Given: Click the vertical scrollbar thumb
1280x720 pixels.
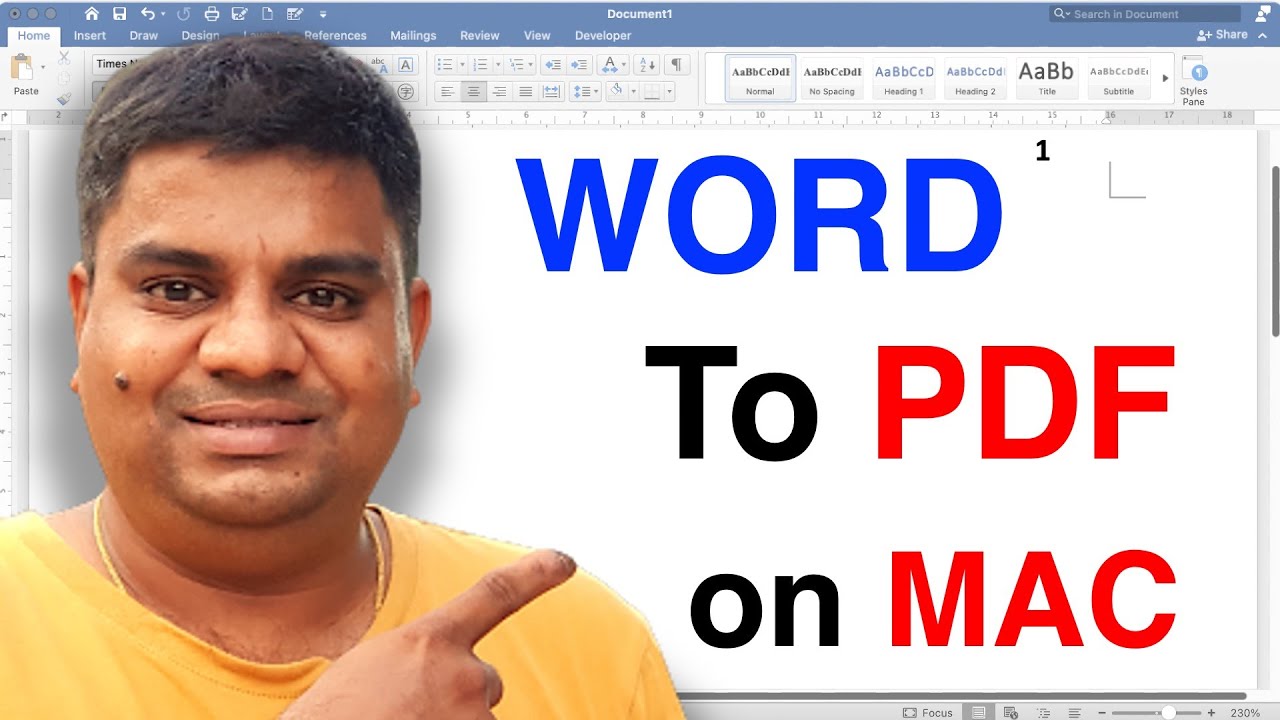Looking at the screenshot, I should [1275, 250].
